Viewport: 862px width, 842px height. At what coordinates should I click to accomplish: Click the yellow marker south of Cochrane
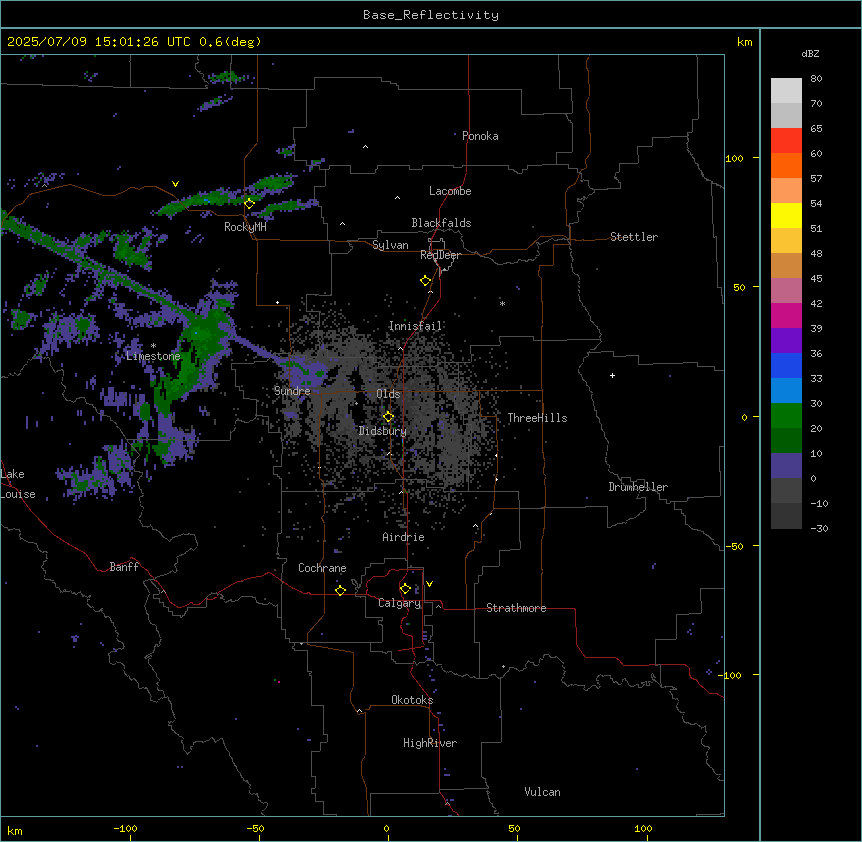pyautogui.click(x=340, y=590)
